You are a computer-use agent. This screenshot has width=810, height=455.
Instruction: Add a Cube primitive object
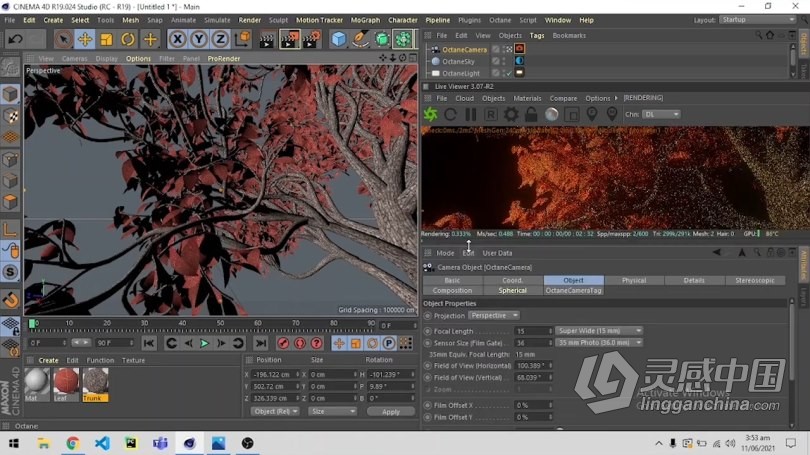pyautogui.click(x=338, y=39)
